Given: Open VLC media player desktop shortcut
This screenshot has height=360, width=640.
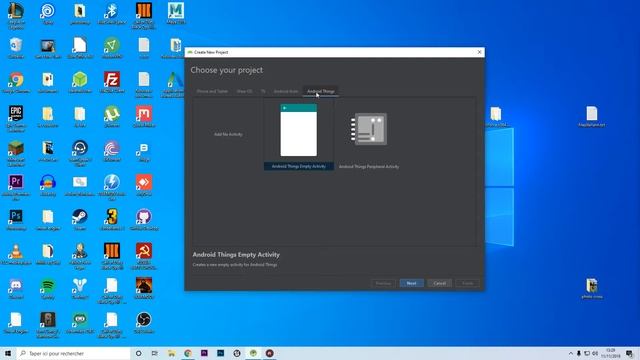Looking at the screenshot, I should click(x=16, y=254).
